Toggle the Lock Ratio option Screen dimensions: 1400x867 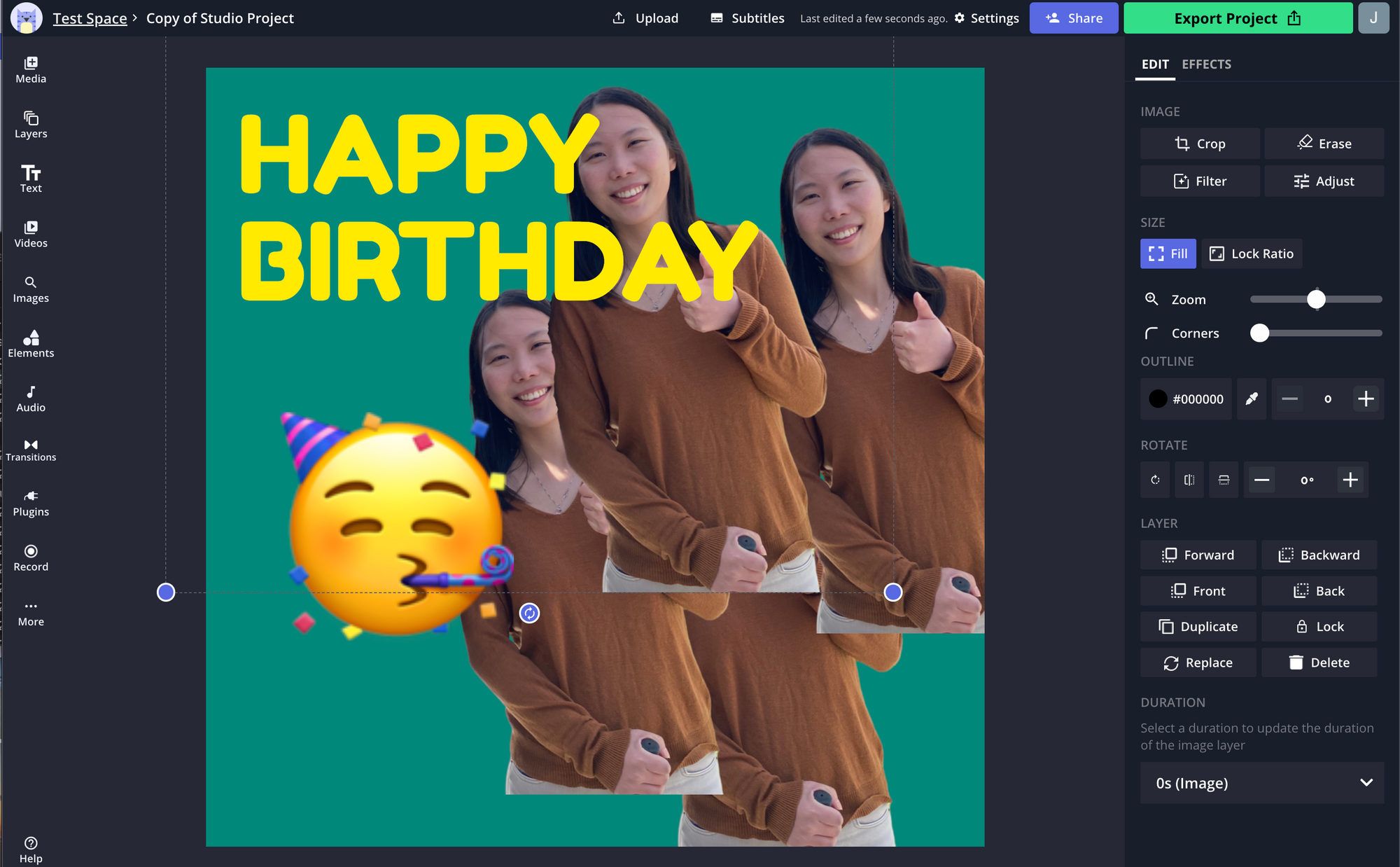pyautogui.click(x=1252, y=254)
